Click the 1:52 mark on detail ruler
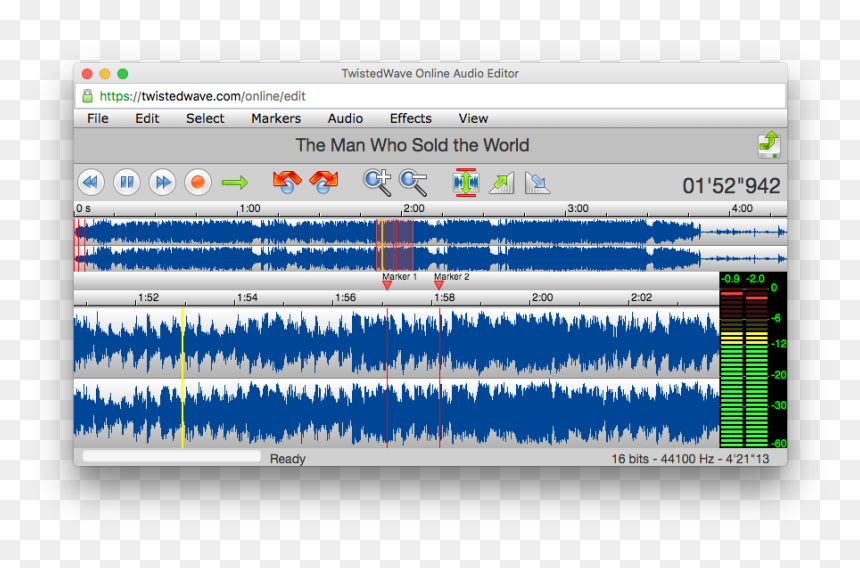860x568 pixels. click(x=148, y=297)
